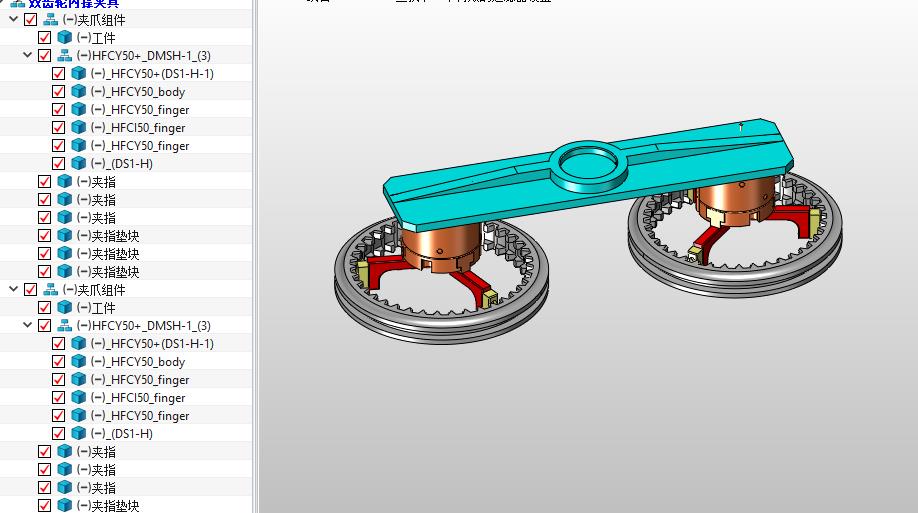
Task: Select the upper (-)夹爪组件 label
Action: (94, 20)
